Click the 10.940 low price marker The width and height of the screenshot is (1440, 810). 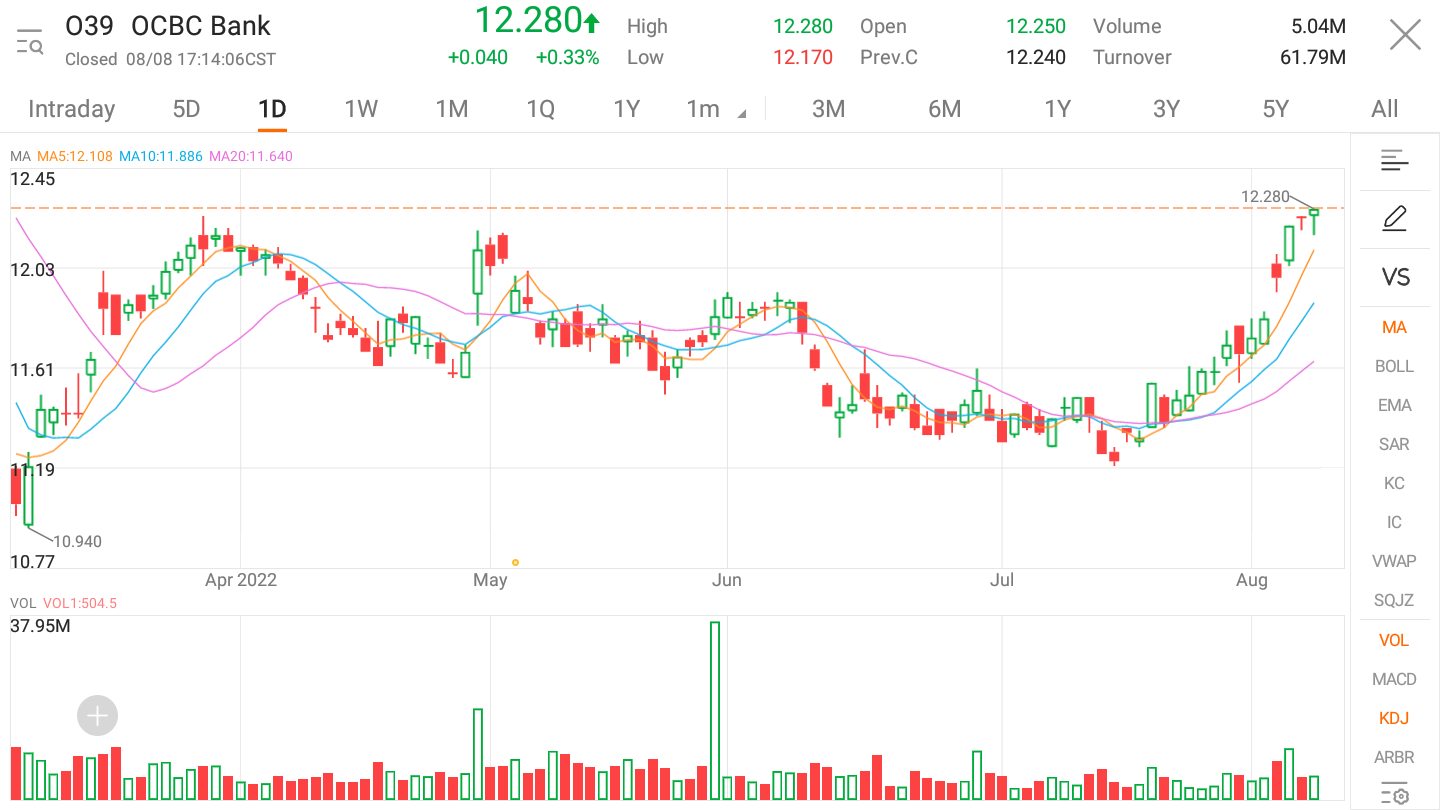(77, 542)
